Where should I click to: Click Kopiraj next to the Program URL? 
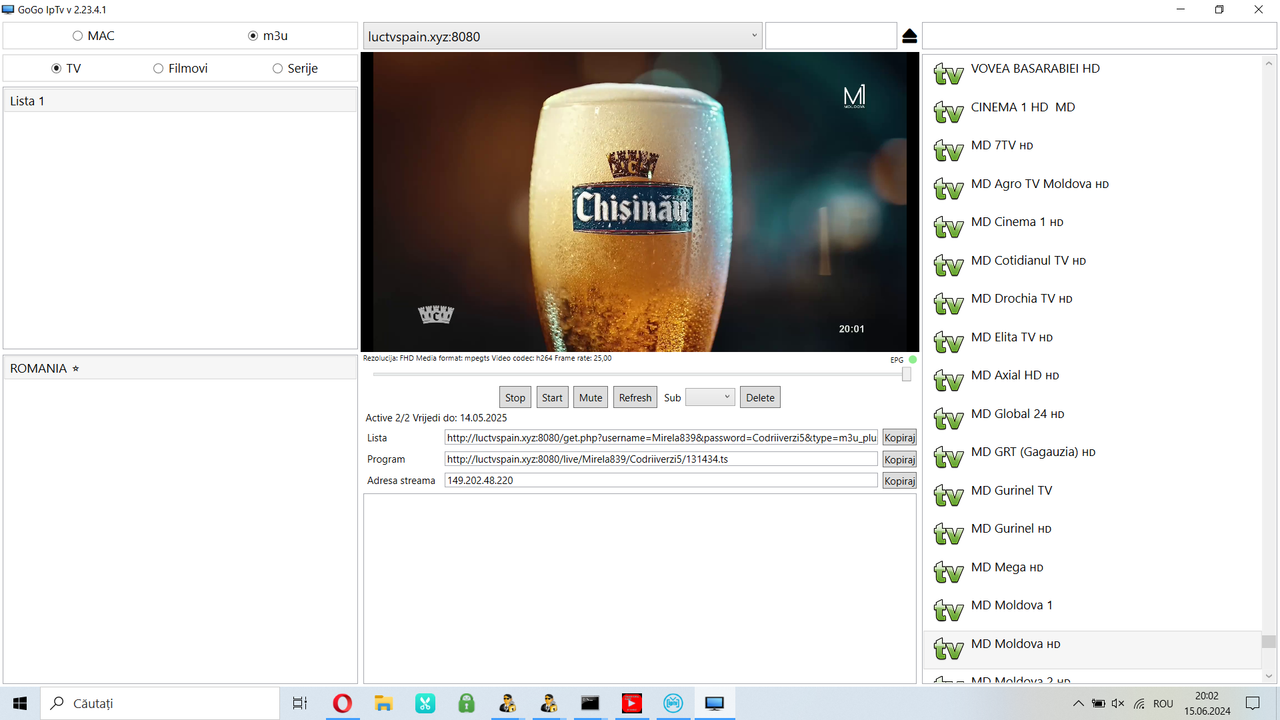(x=899, y=459)
